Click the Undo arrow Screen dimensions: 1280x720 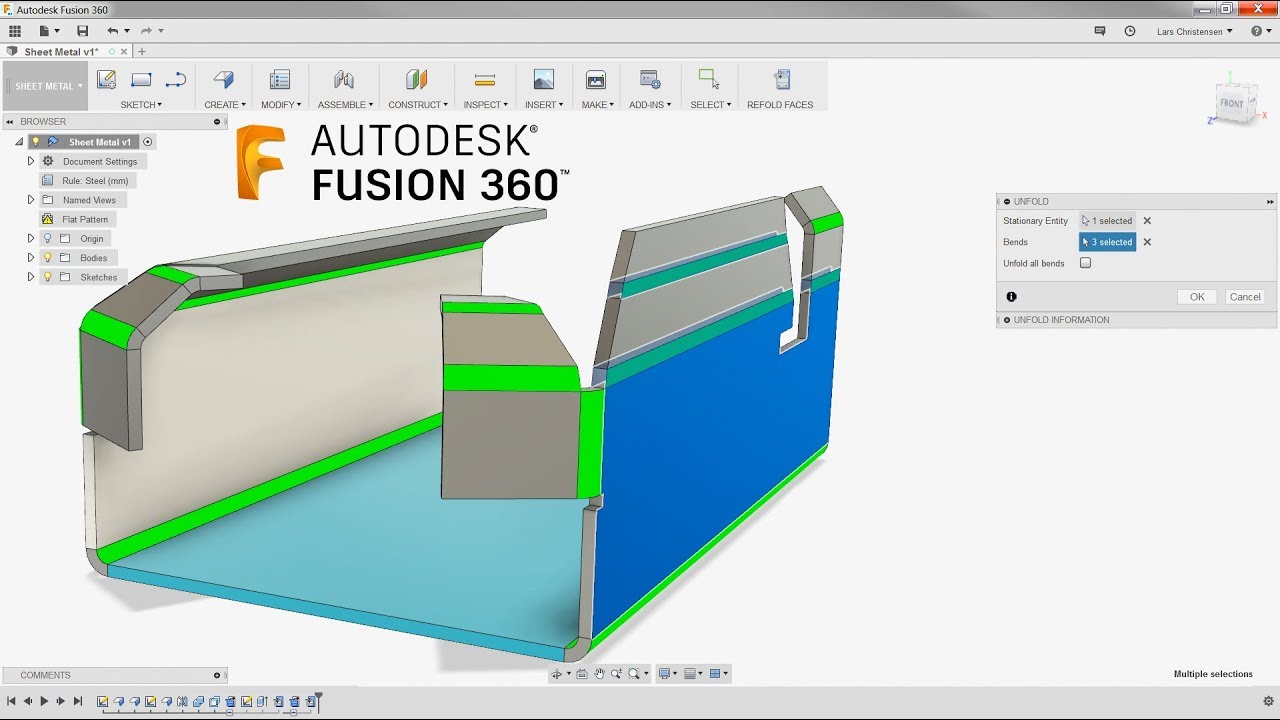[113, 31]
